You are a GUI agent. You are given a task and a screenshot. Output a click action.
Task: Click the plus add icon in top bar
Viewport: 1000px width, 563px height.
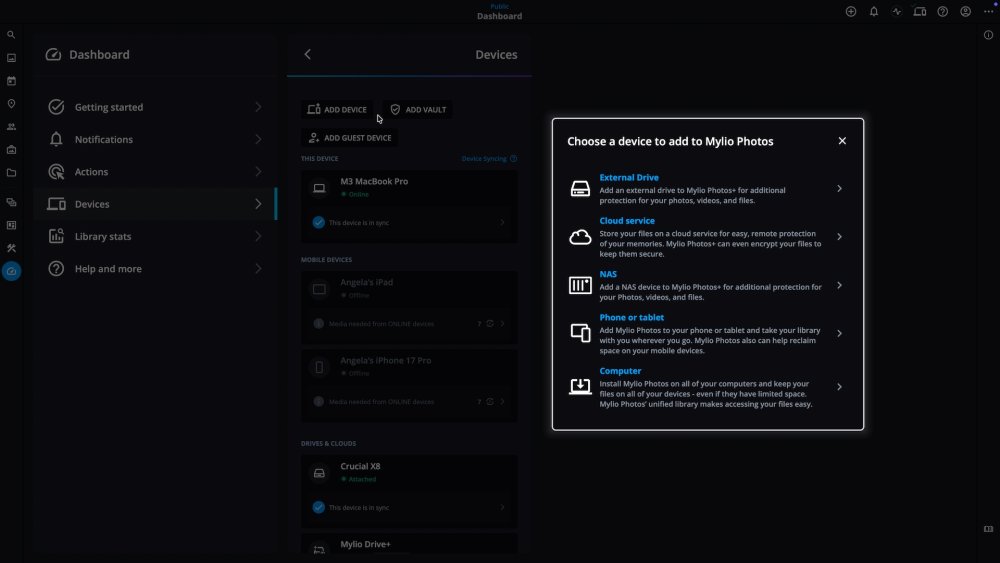click(x=851, y=11)
